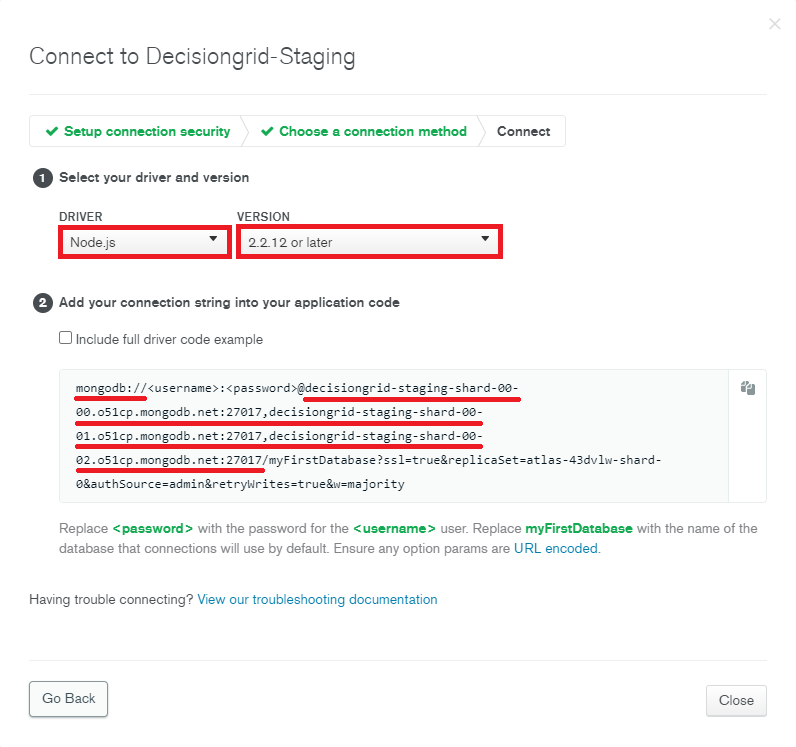Enable Include full driver code example checkbox

(66, 339)
